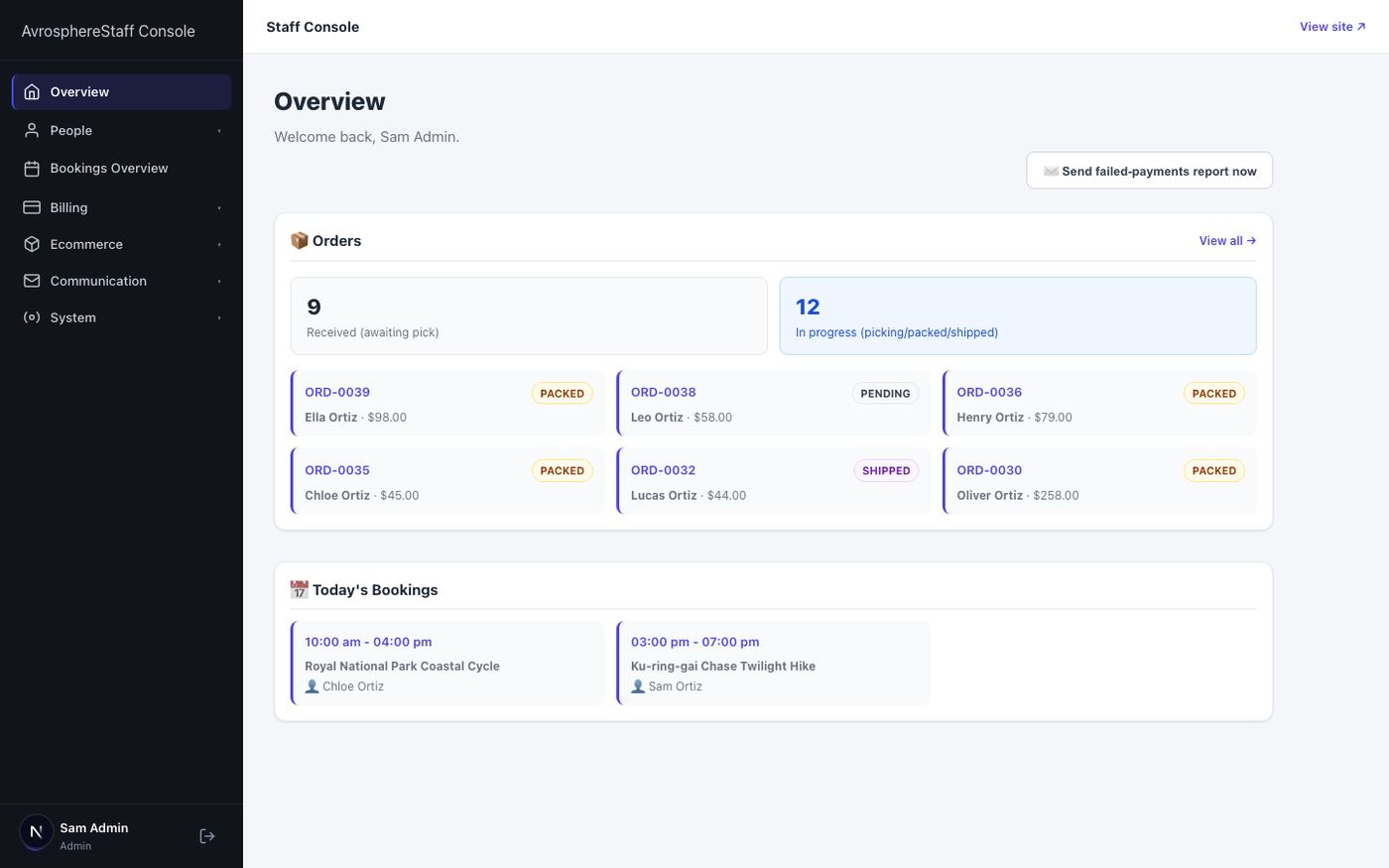The width and height of the screenshot is (1389, 868).
Task: Click the Bookings Overview calendar icon
Action: coord(32,169)
